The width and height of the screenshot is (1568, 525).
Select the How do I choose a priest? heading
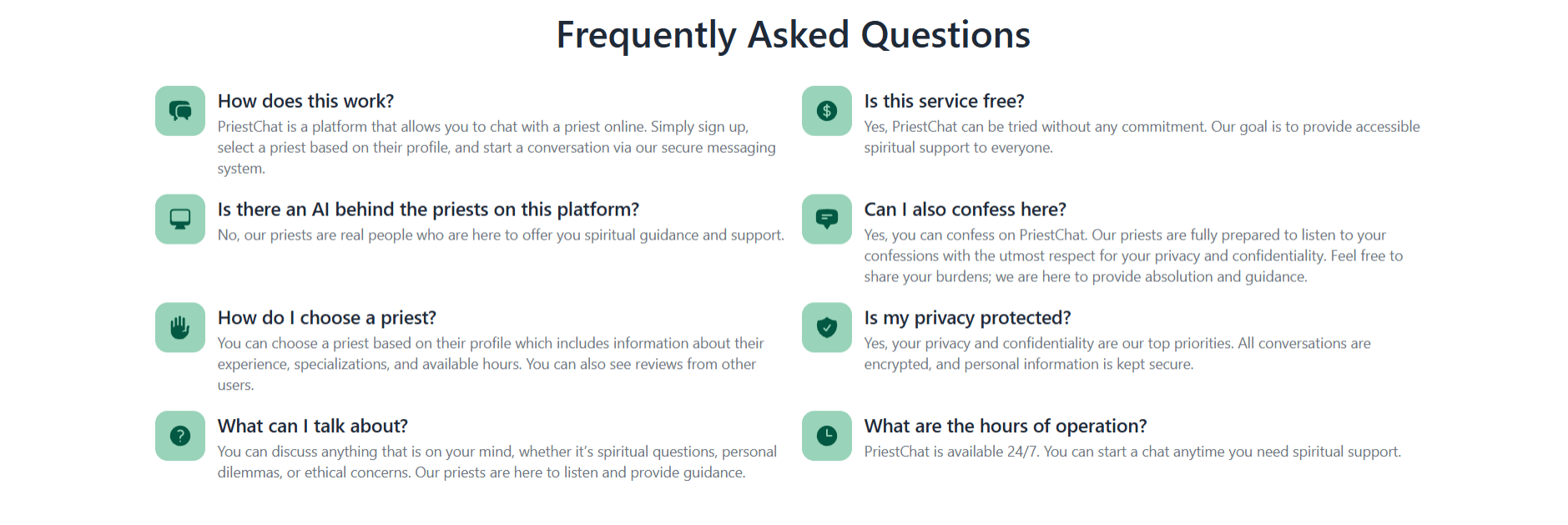[x=327, y=318]
